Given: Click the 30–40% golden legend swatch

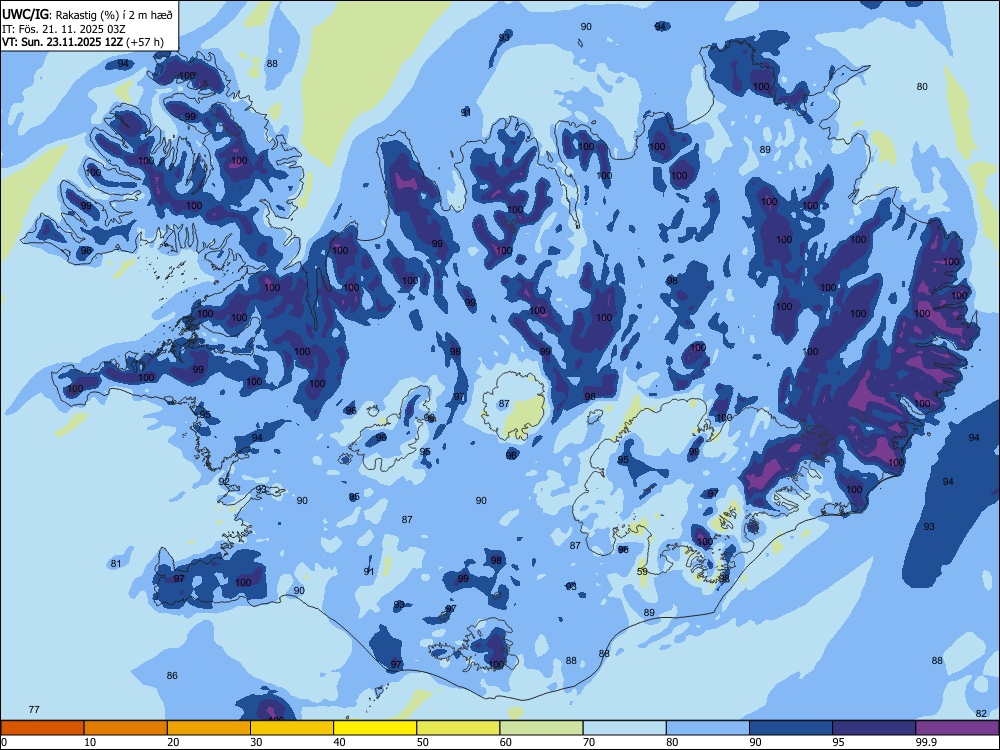Looking at the screenshot, I should (292, 728).
